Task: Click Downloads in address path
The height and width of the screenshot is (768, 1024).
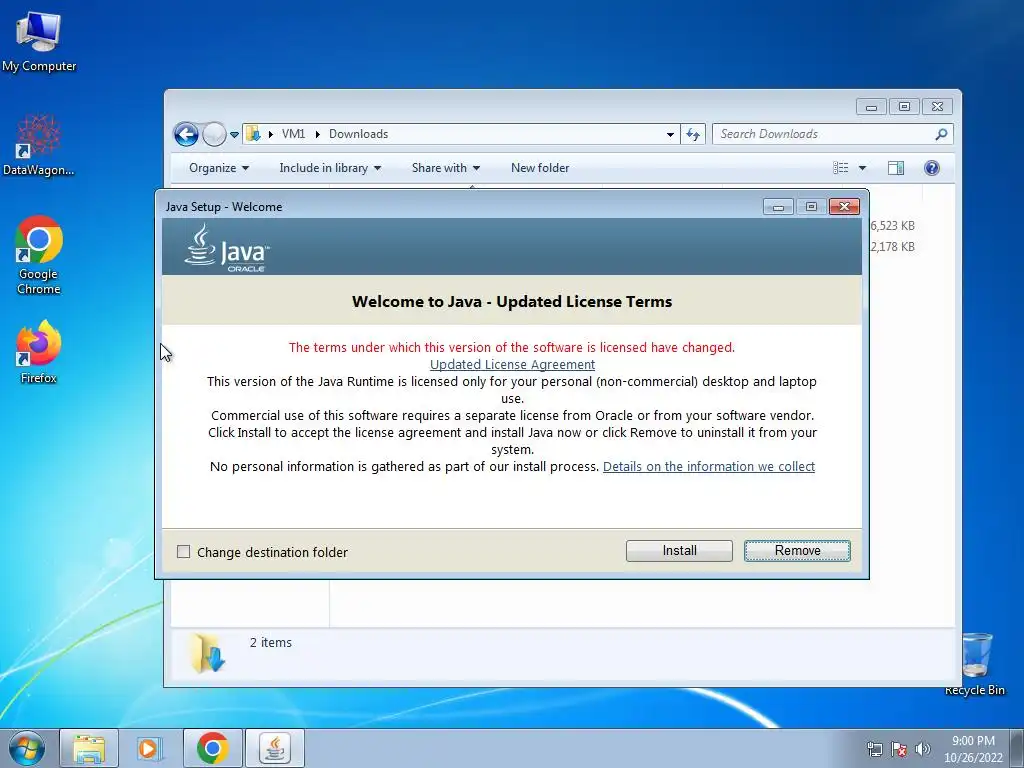Action: [359, 134]
